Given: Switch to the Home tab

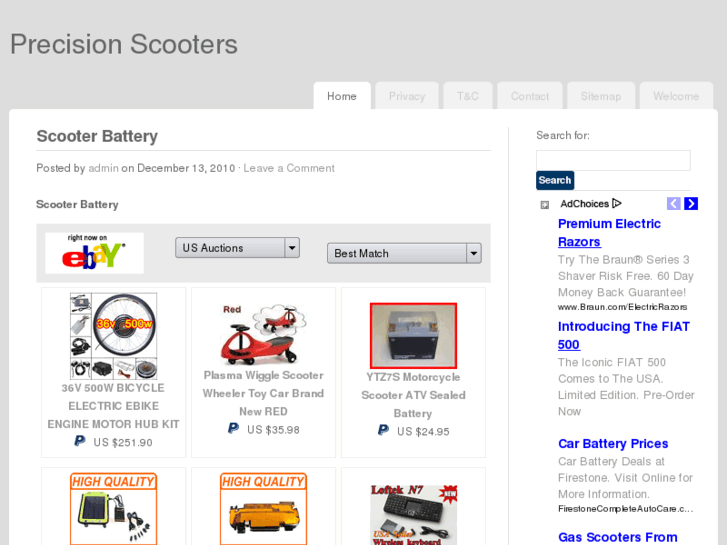Looking at the screenshot, I should coord(342,96).
